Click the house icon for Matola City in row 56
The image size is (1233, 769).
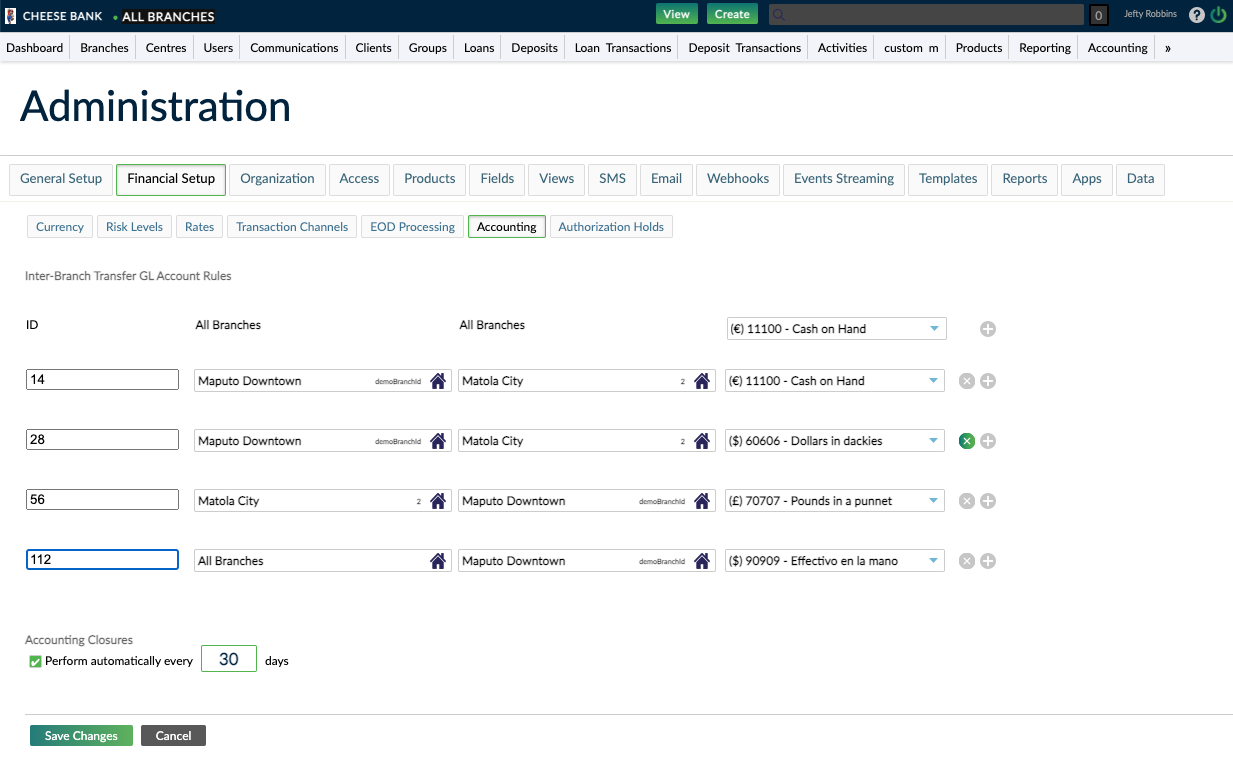[437, 500]
